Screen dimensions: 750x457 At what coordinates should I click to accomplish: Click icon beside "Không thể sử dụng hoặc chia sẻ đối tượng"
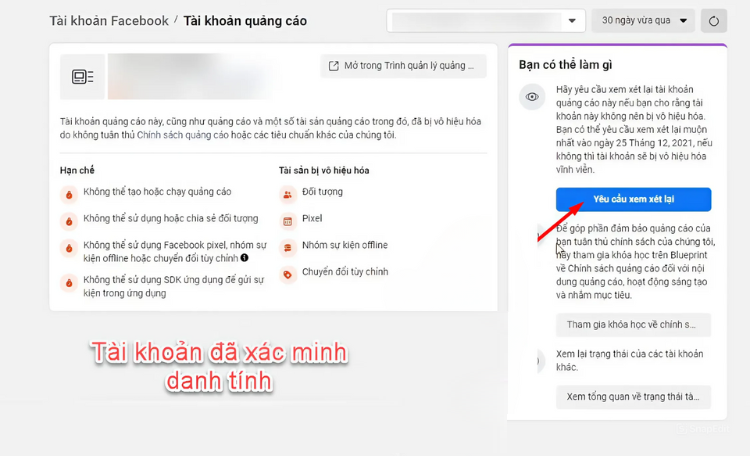pyautogui.click(x=69, y=222)
